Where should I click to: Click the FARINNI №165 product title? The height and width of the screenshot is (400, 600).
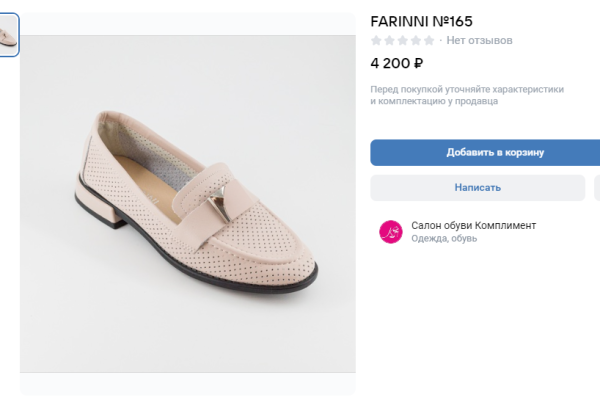(422, 21)
